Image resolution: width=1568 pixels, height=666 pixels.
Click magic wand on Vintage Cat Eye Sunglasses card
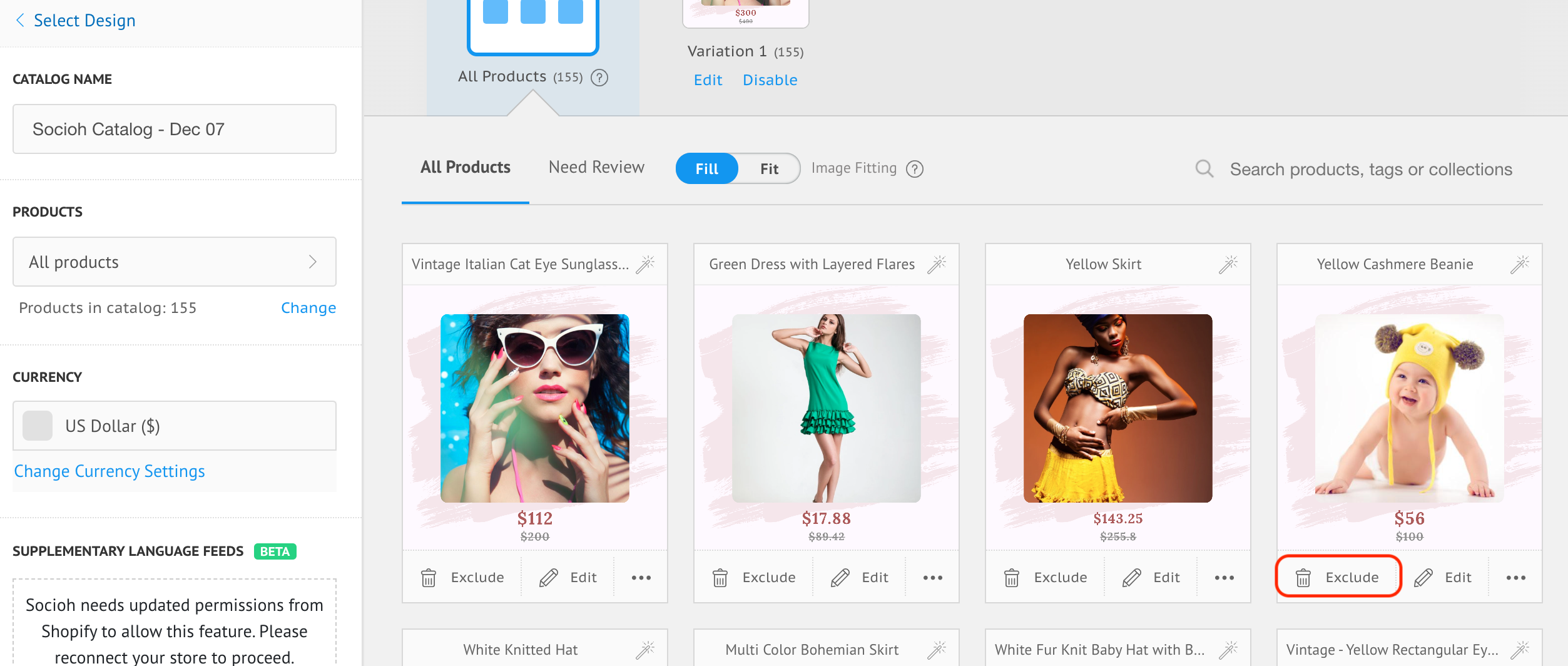(645, 265)
